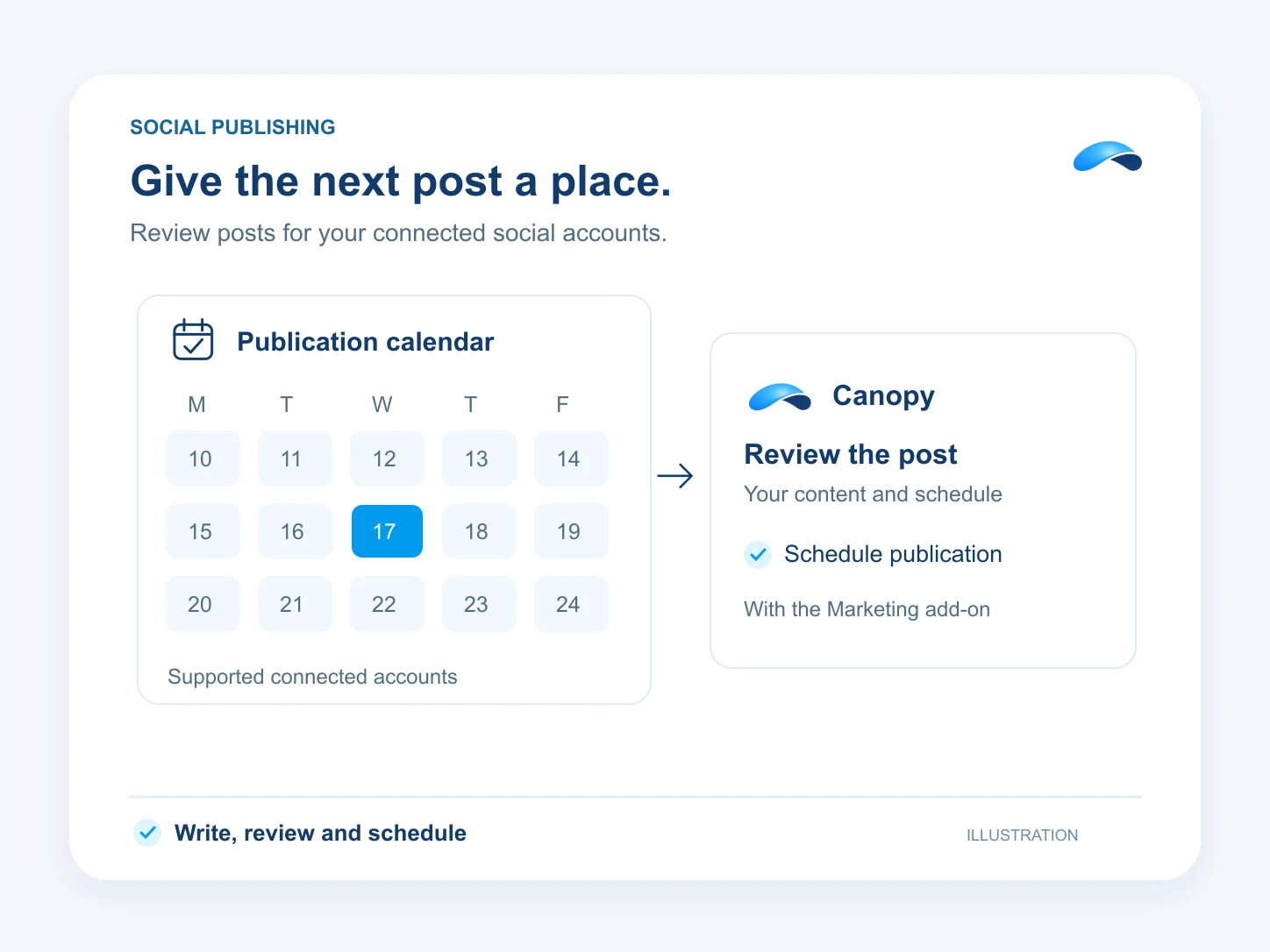Pick day 19 on the calendar
This screenshot has height=952, width=1270.
[571, 531]
